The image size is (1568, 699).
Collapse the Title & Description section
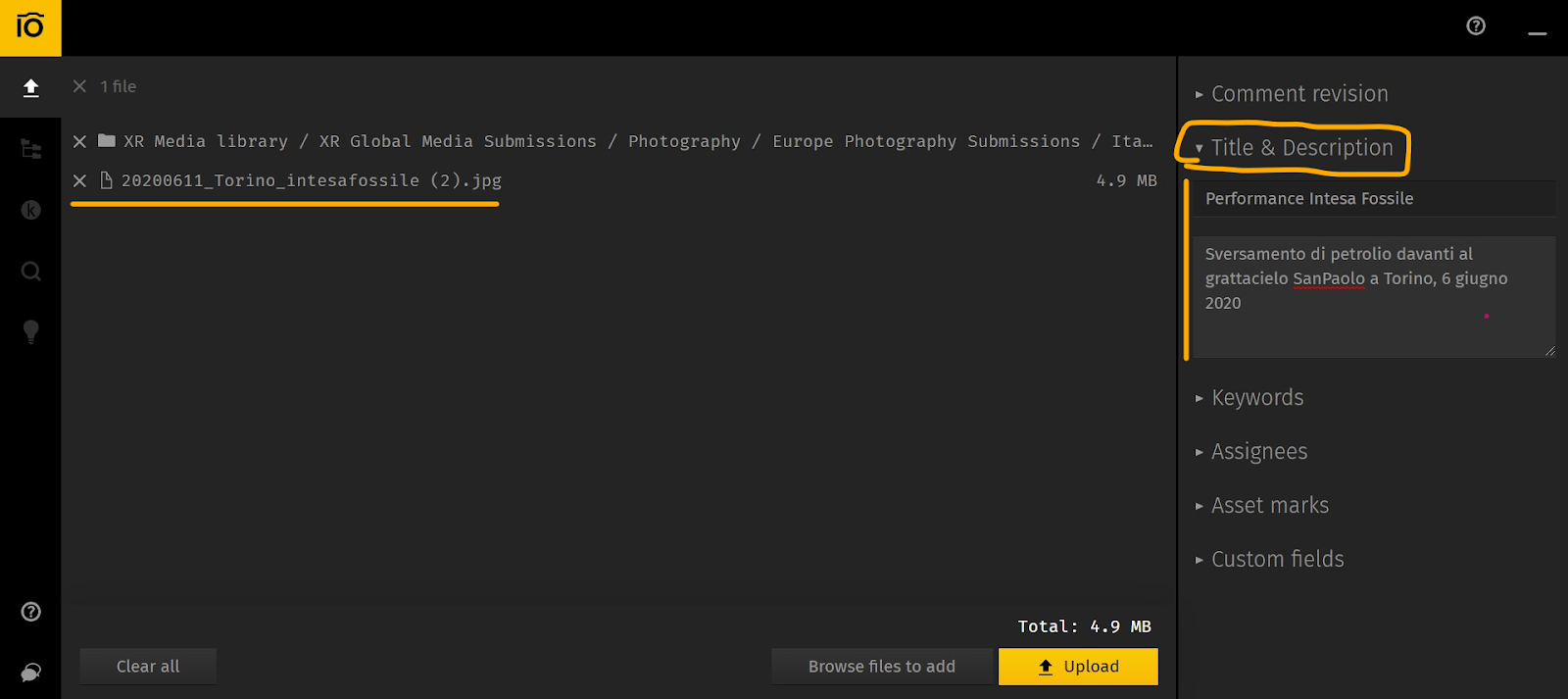pyautogui.click(x=1300, y=148)
